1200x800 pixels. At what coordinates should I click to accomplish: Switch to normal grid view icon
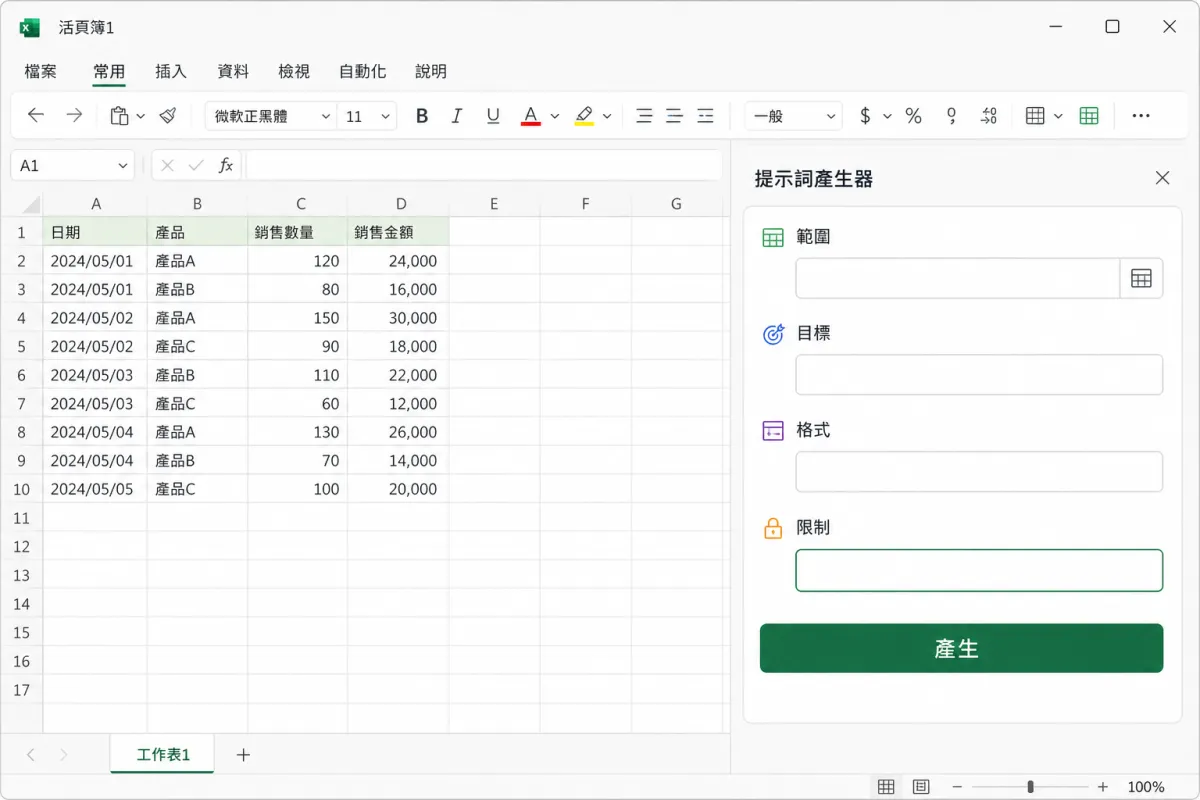click(885, 787)
